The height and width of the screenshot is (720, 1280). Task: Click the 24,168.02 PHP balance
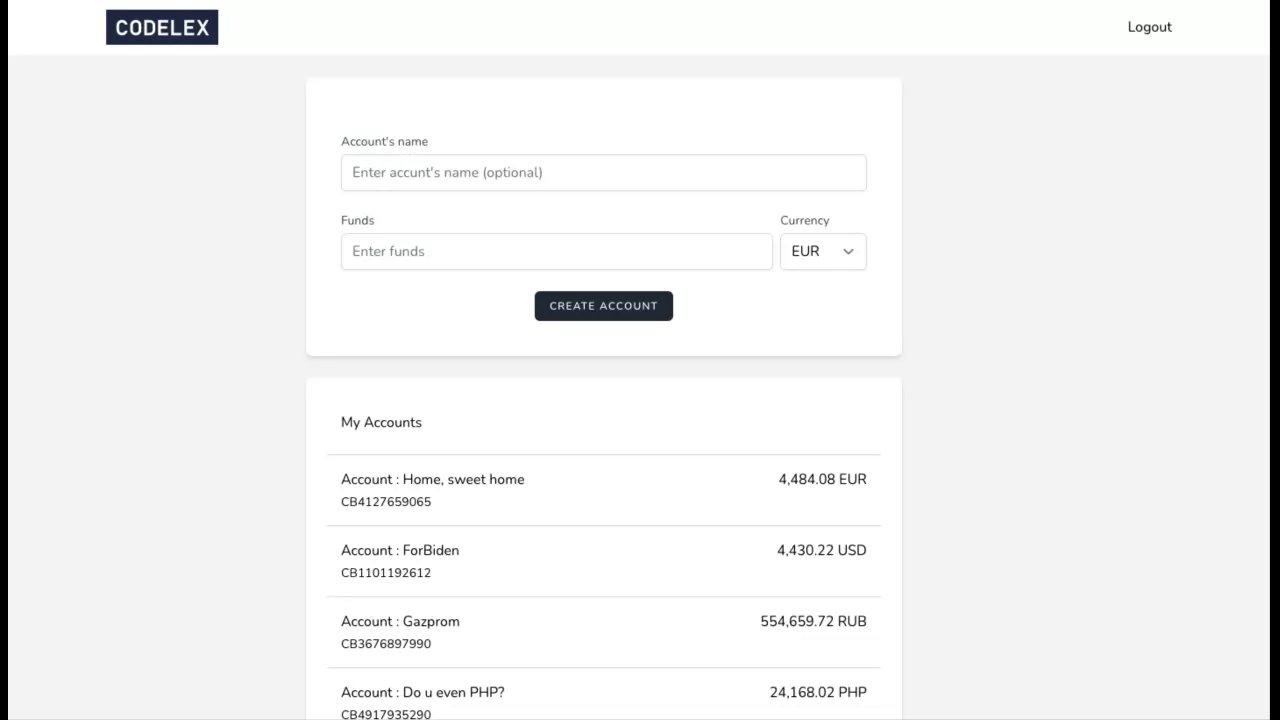pos(818,693)
